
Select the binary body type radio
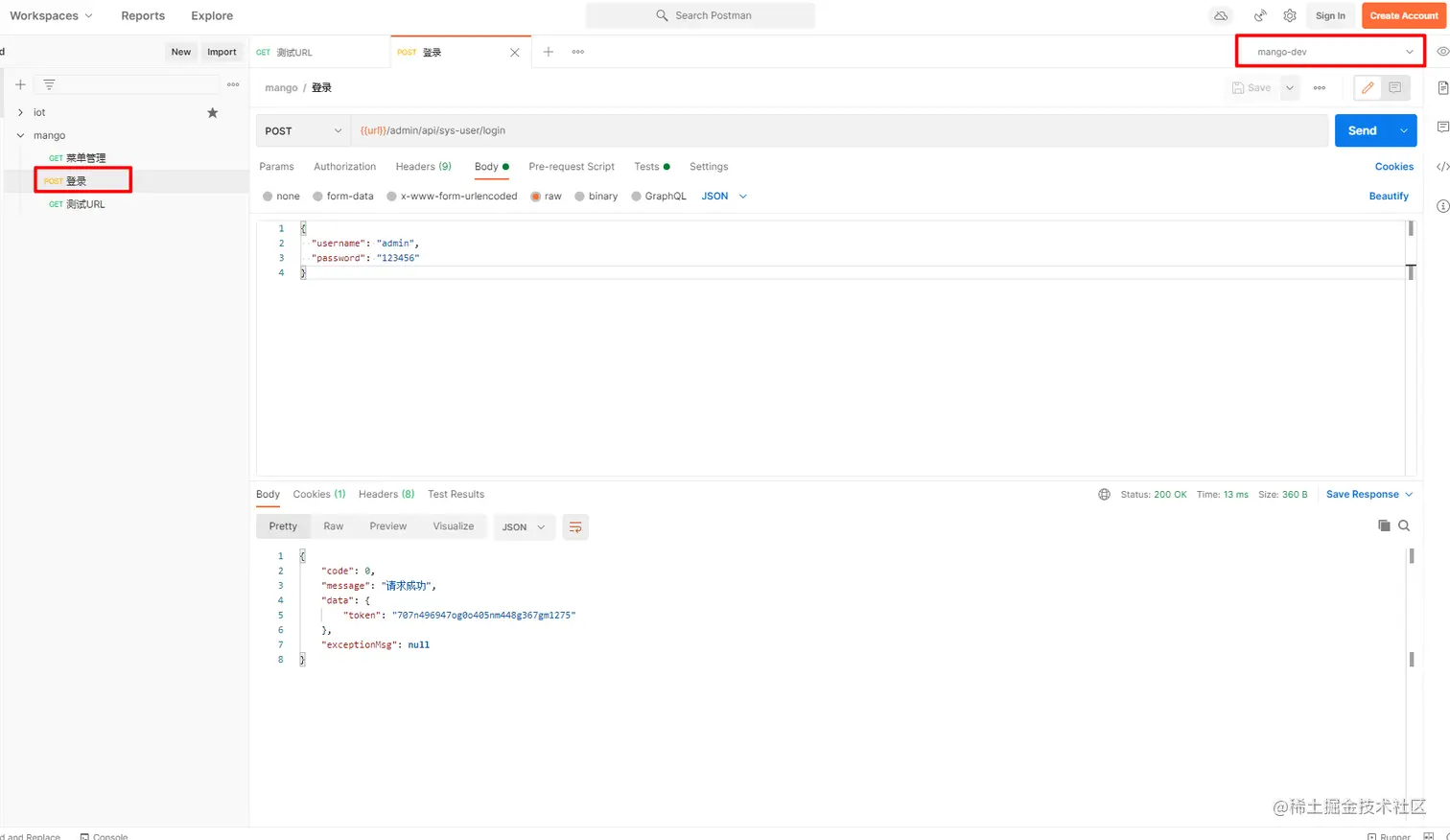pyautogui.click(x=580, y=197)
